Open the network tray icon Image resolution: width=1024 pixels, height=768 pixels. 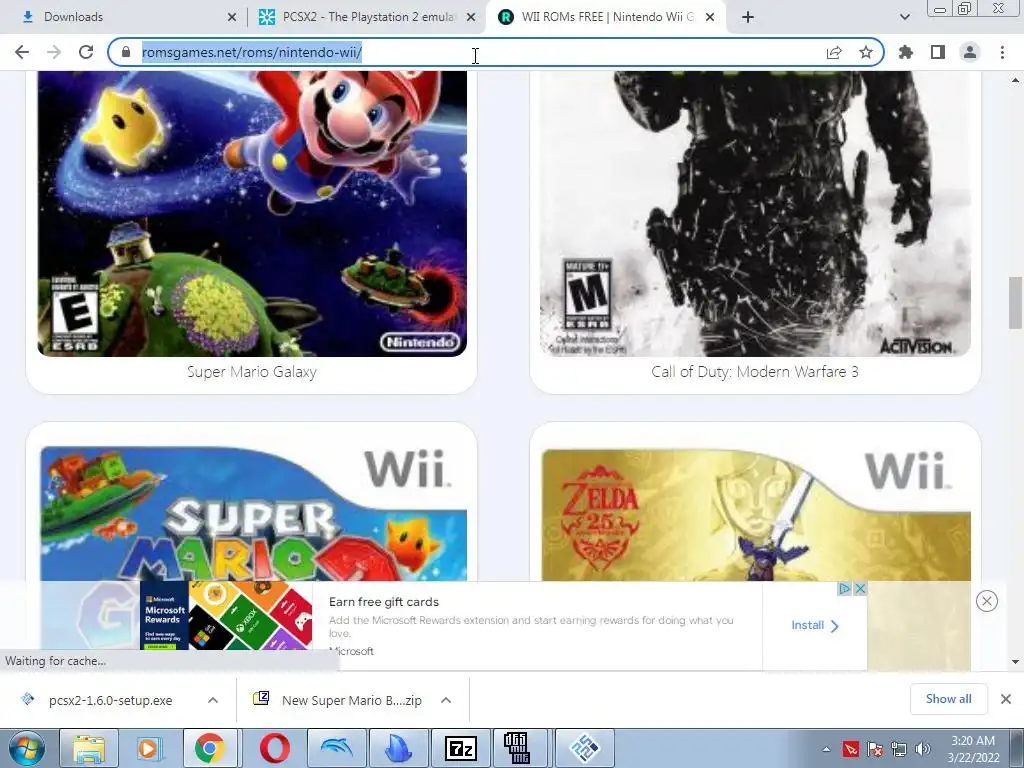[899, 749]
